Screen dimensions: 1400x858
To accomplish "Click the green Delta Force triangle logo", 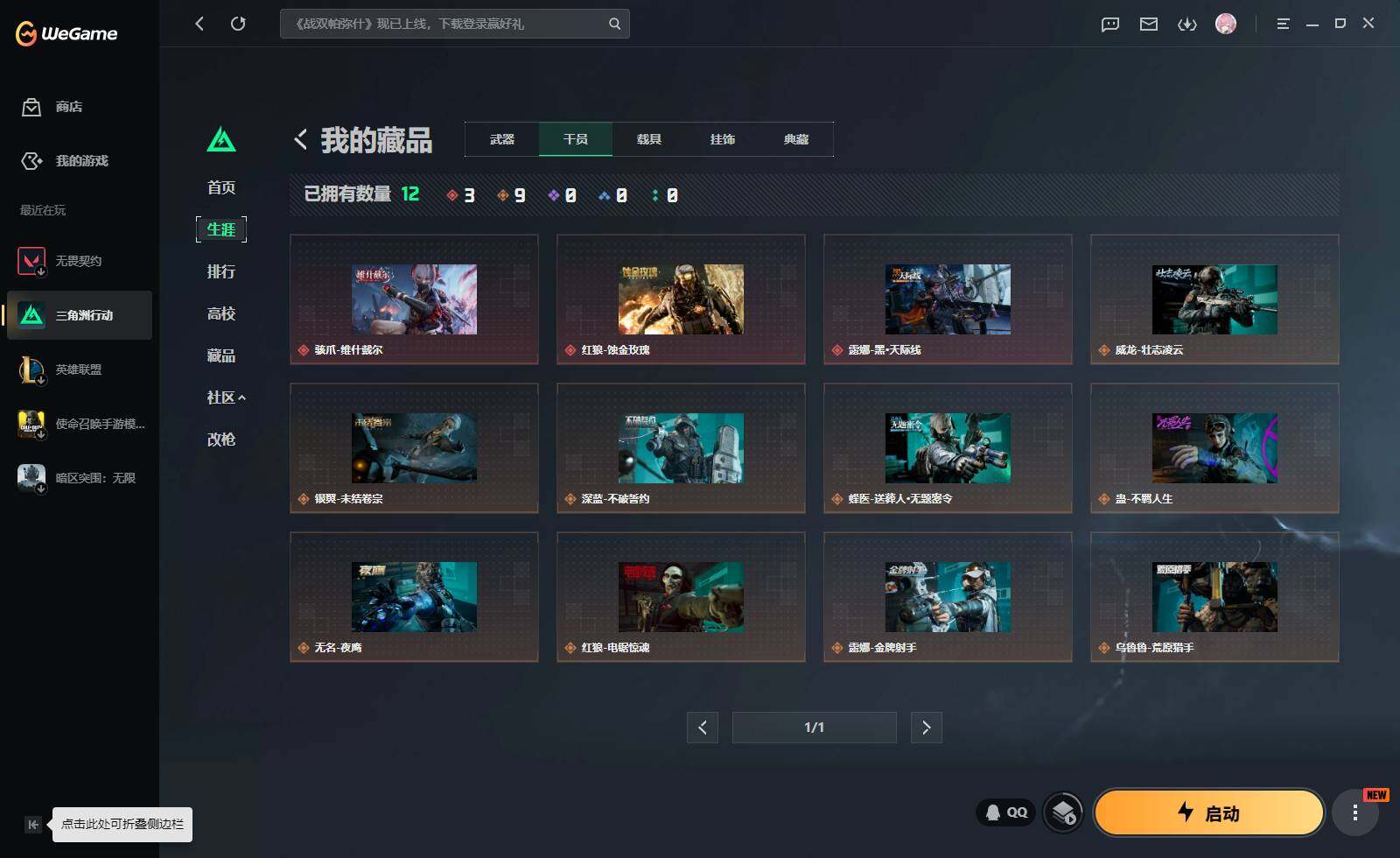I will coord(221,139).
